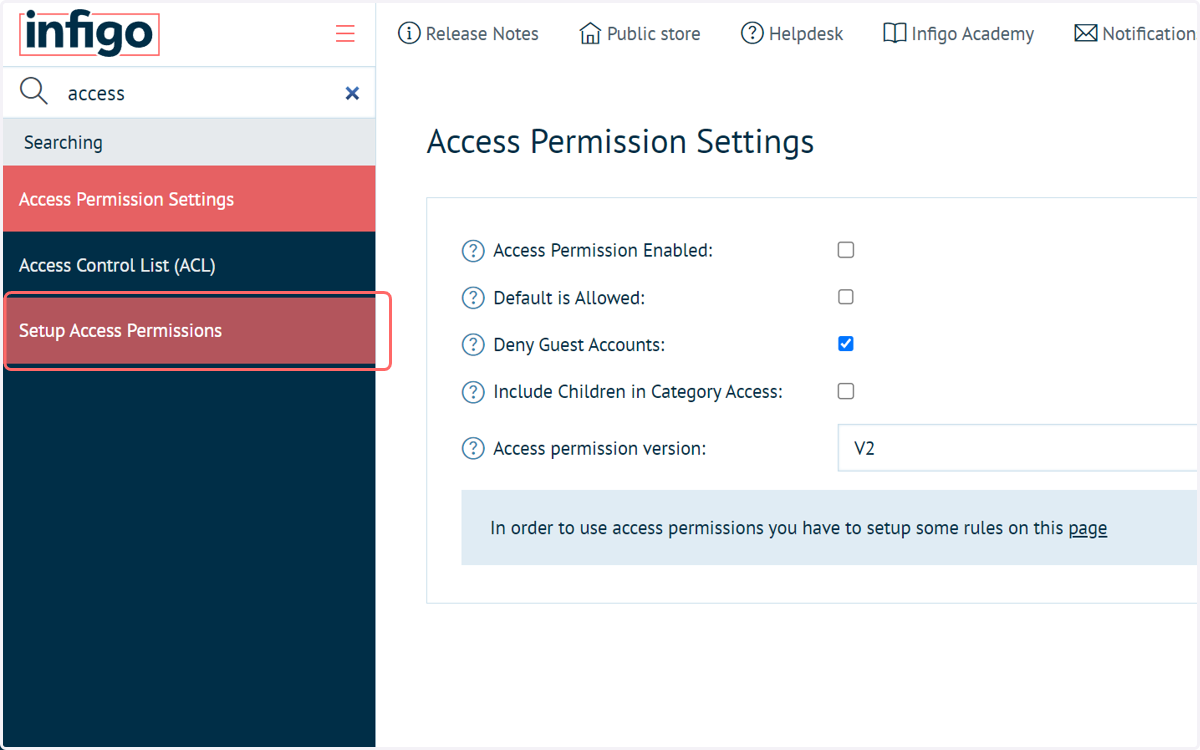
Task: Enable the Access Permission Enabled checkbox
Action: click(846, 250)
